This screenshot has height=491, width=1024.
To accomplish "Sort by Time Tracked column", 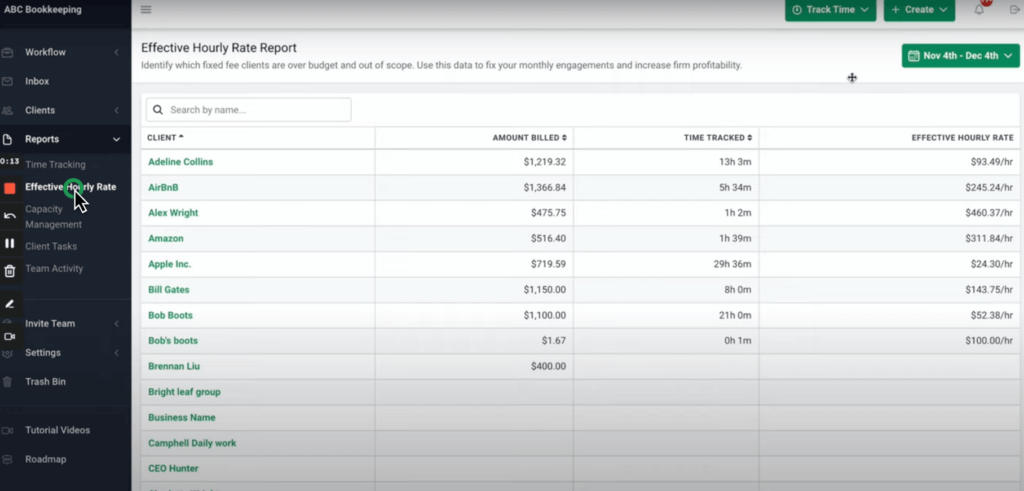I will [x=718, y=138].
